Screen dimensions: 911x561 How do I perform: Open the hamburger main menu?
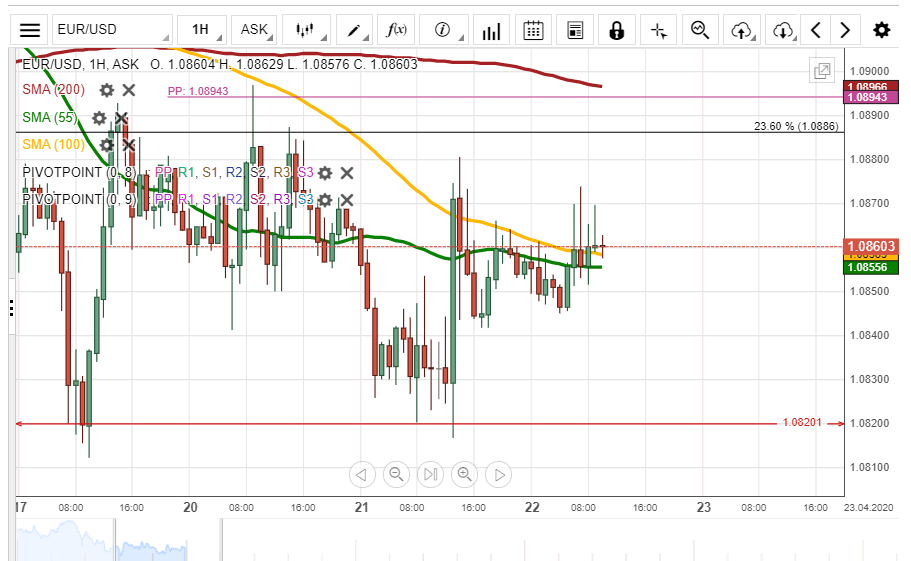31,30
